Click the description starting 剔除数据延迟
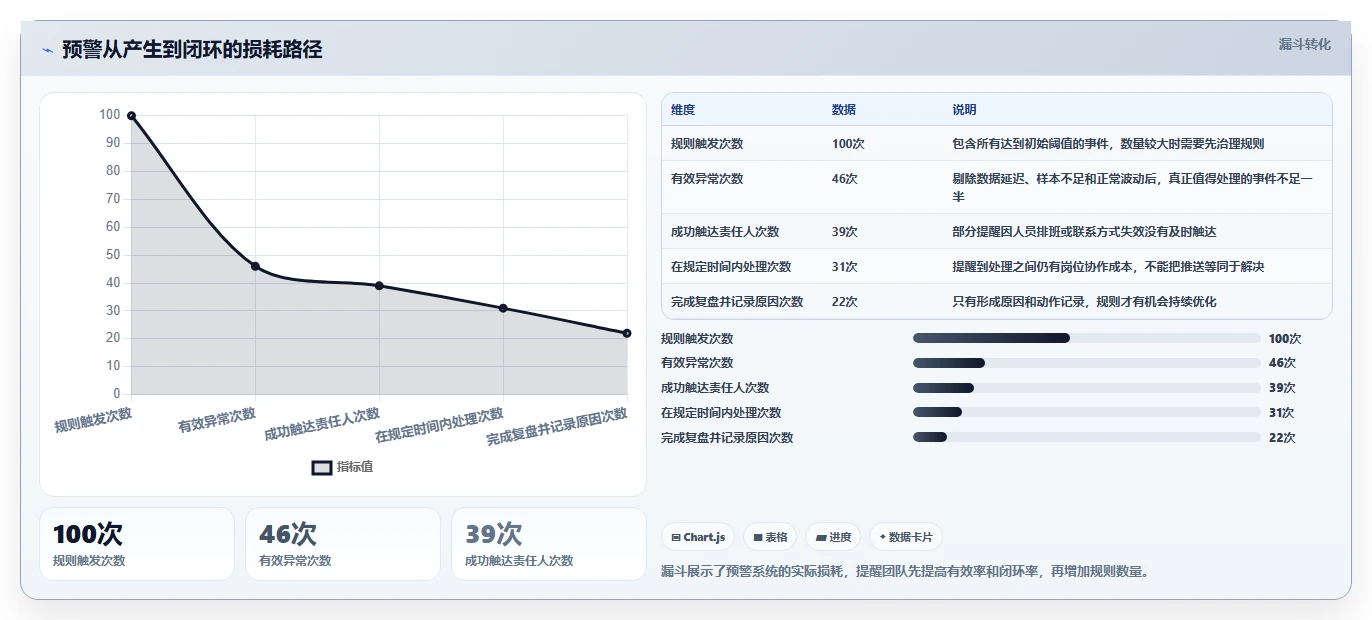 tap(1133, 188)
